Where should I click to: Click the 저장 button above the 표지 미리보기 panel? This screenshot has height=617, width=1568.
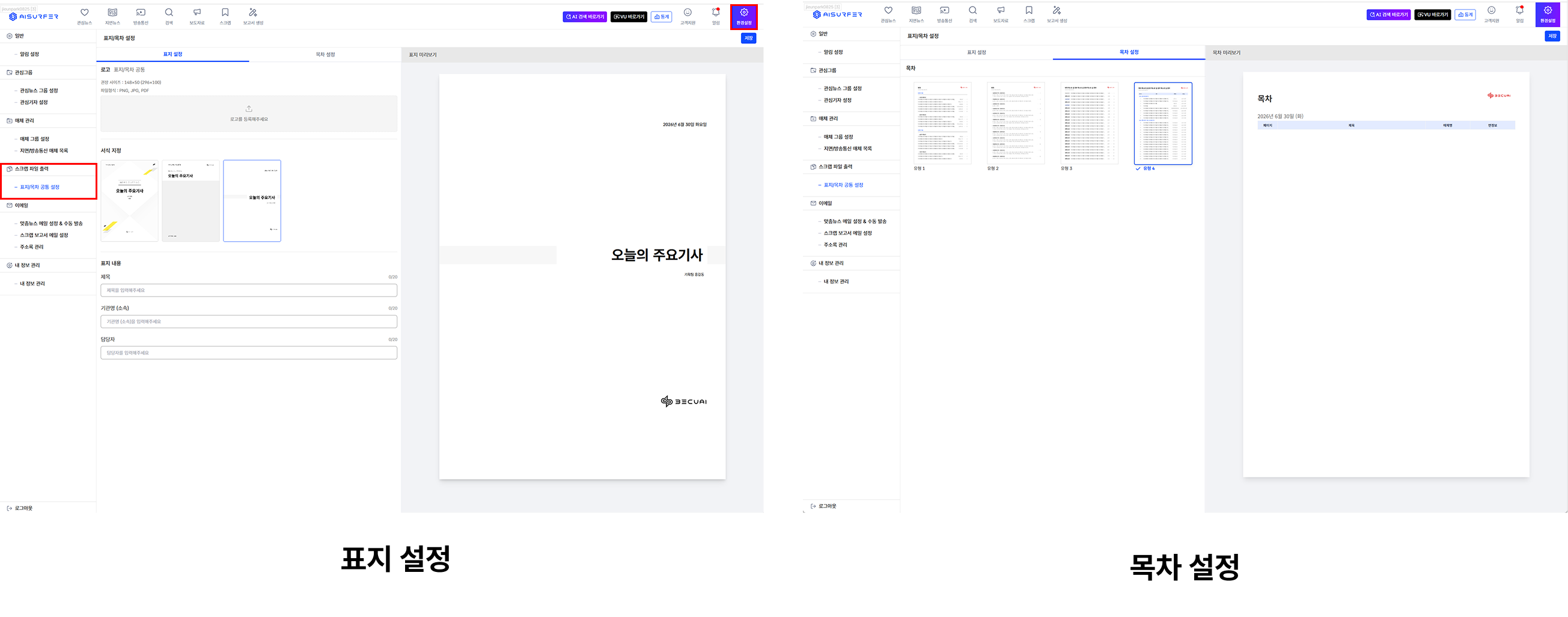tap(748, 38)
